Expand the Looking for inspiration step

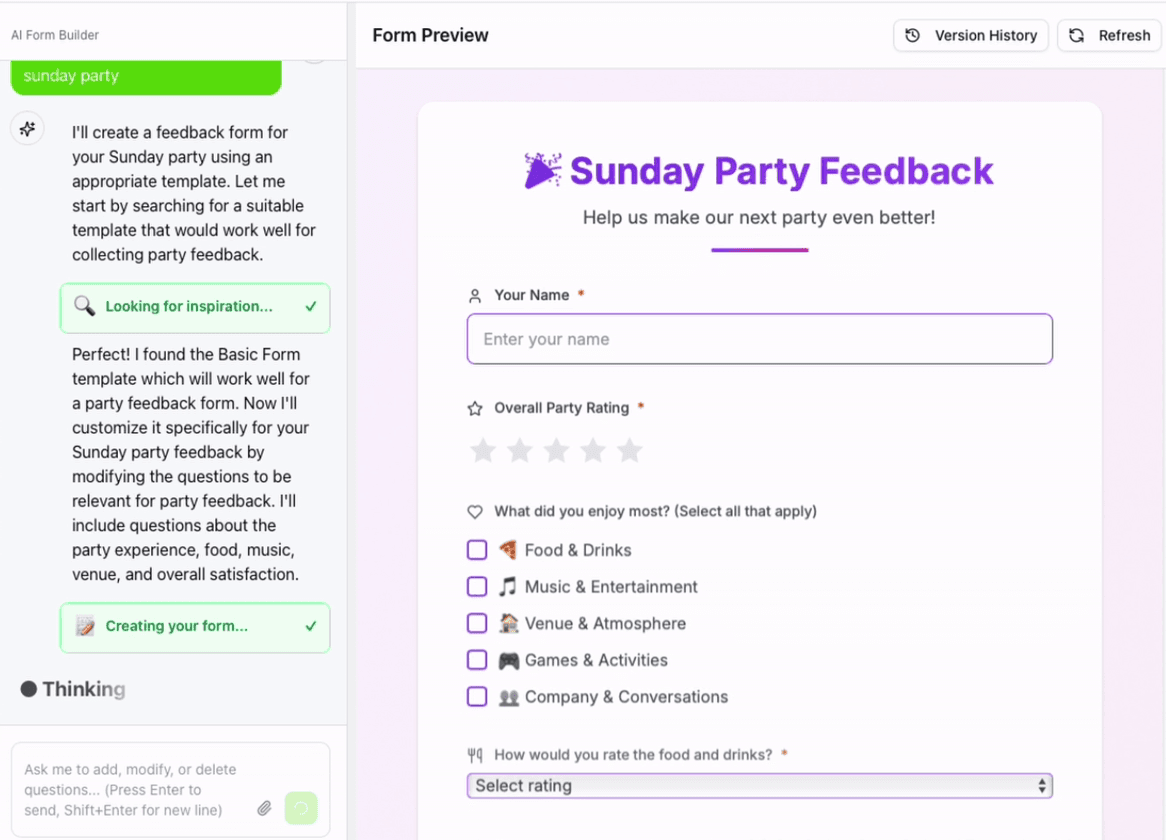click(195, 307)
